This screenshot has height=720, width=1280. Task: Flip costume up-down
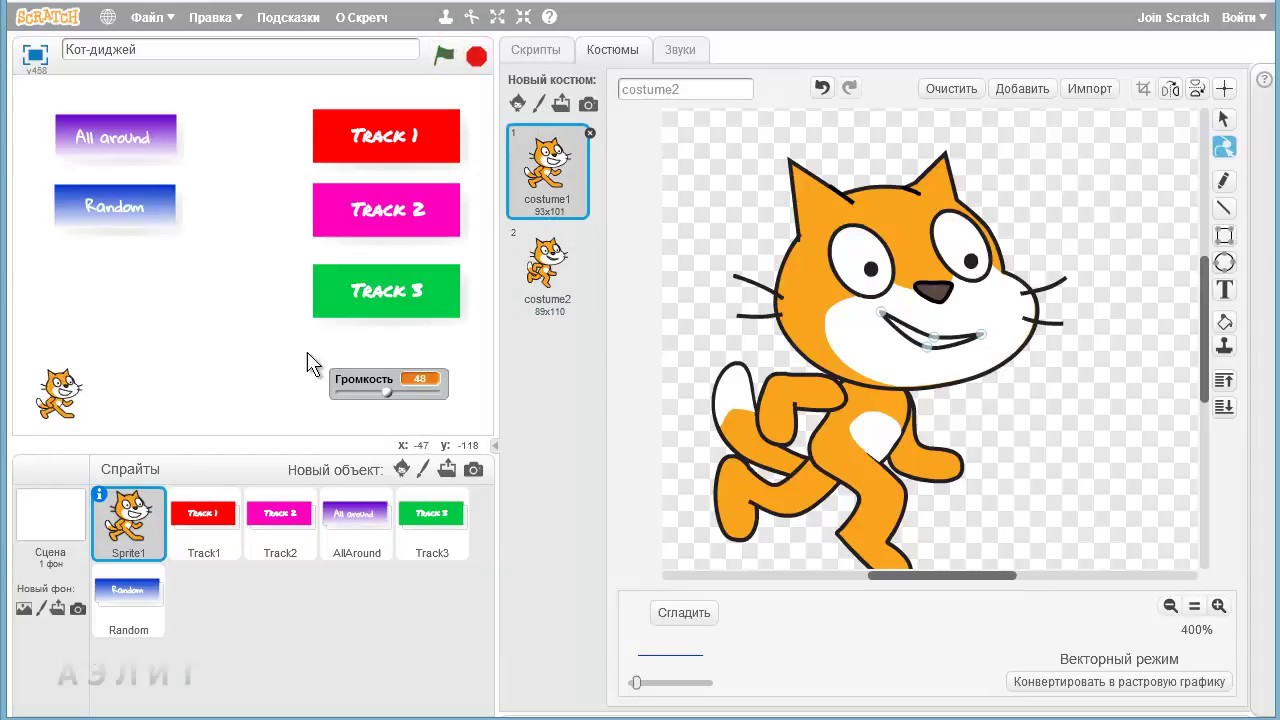tap(1196, 89)
